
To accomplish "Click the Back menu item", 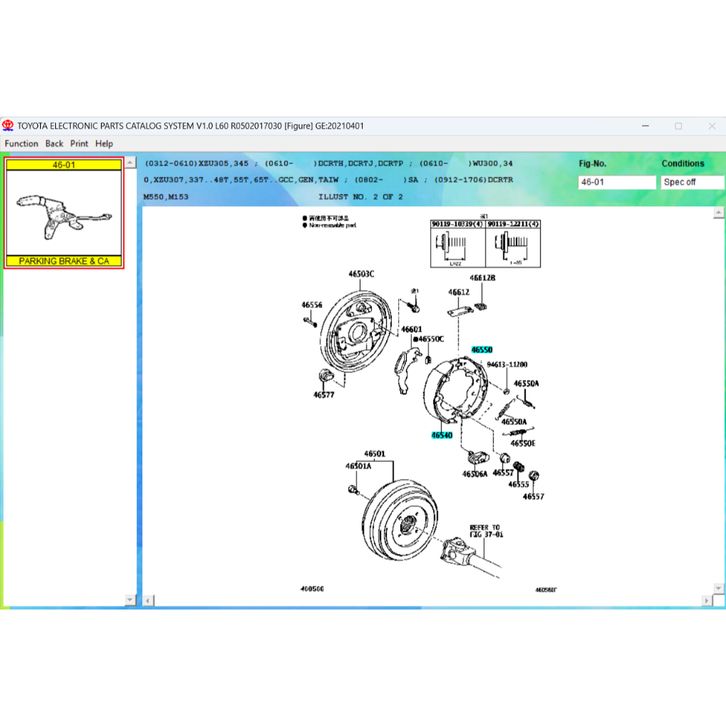I will pyautogui.click(x=54, y=144).
